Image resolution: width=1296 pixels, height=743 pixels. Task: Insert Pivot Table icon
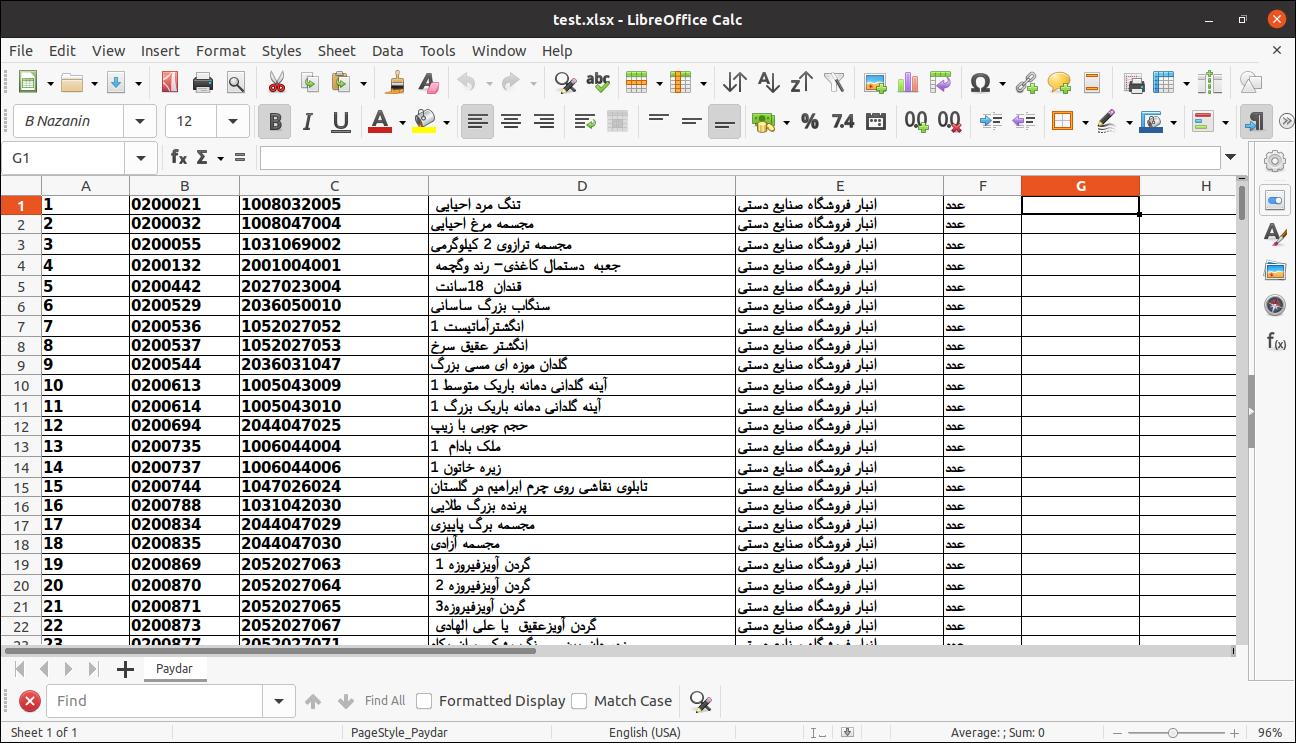[x=940, y=83]
